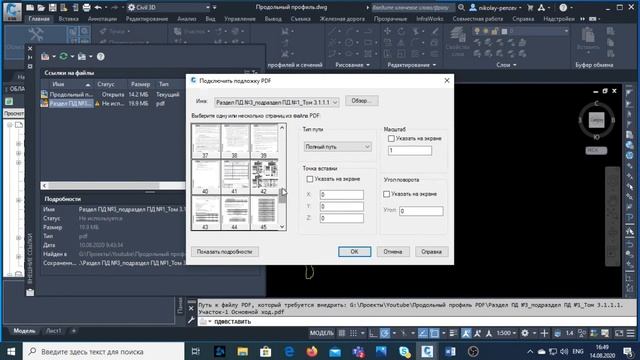Enable Указать на экране under Угол поворота
The width and height of the screenshot is (640, 360).
tap(387, 194)
